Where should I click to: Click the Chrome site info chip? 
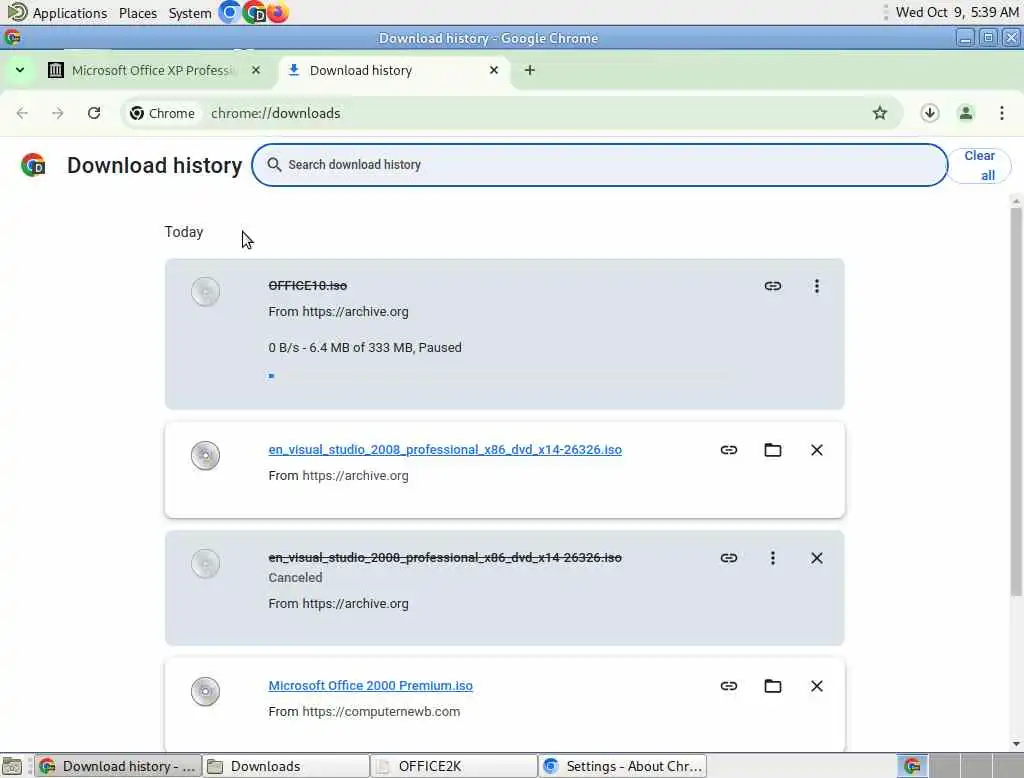tap(162, 113)
